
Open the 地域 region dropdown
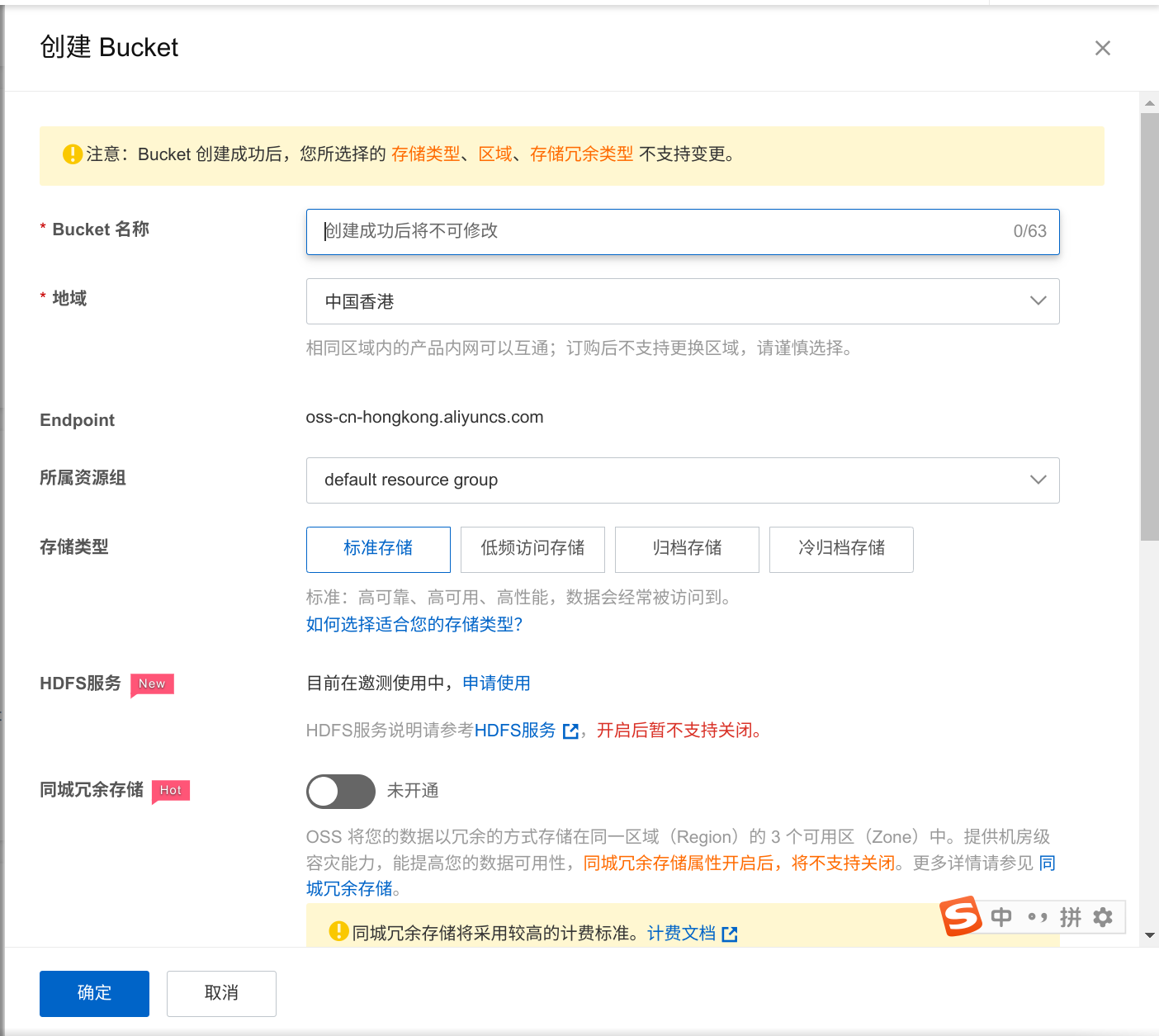pyautogui.click(x=682, y=301)
